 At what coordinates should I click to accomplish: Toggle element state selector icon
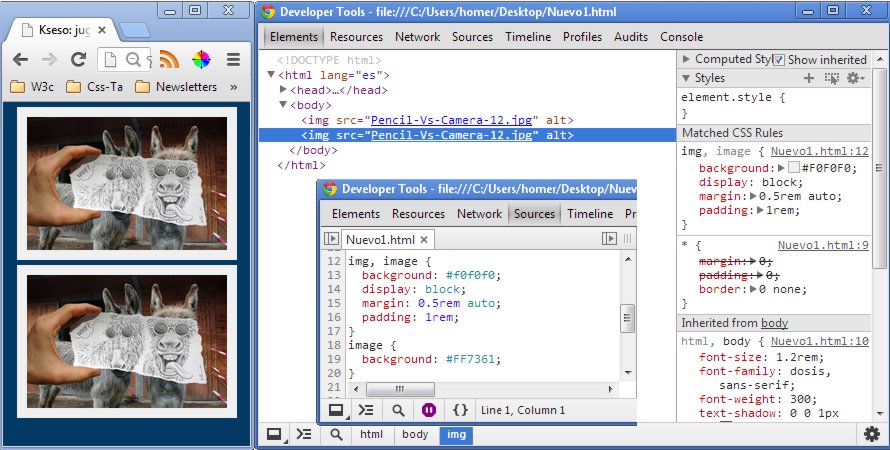(x=832, y=78)
